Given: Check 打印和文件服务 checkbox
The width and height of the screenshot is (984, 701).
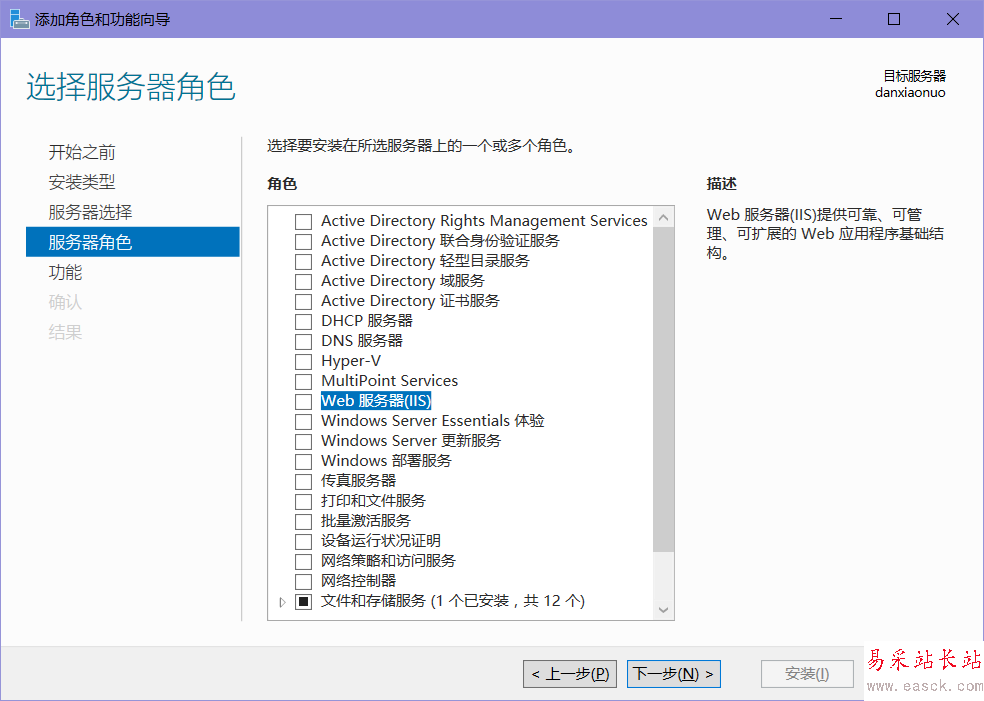Looking at the screenshot, I should click(x=304, y=502).
